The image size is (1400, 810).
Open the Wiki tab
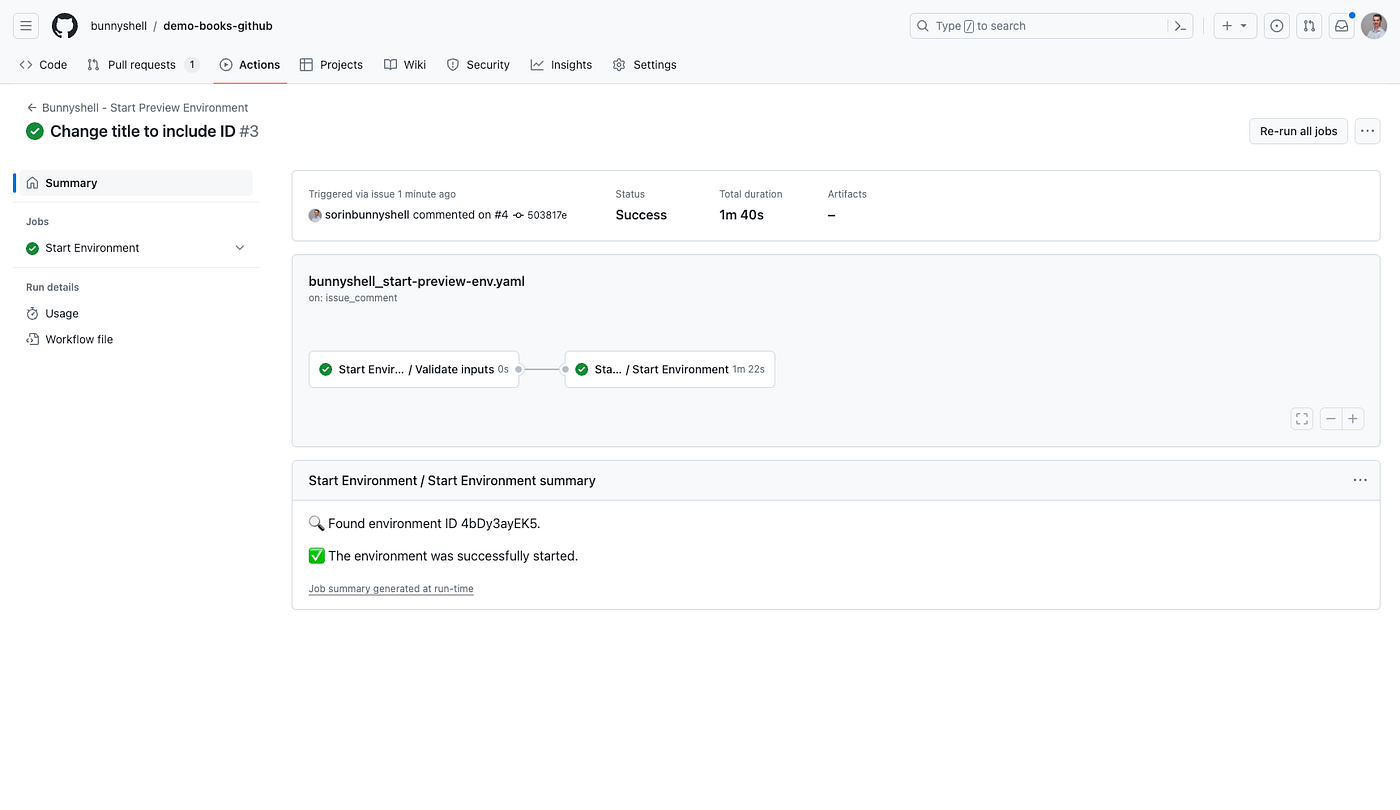coord(405,65)
